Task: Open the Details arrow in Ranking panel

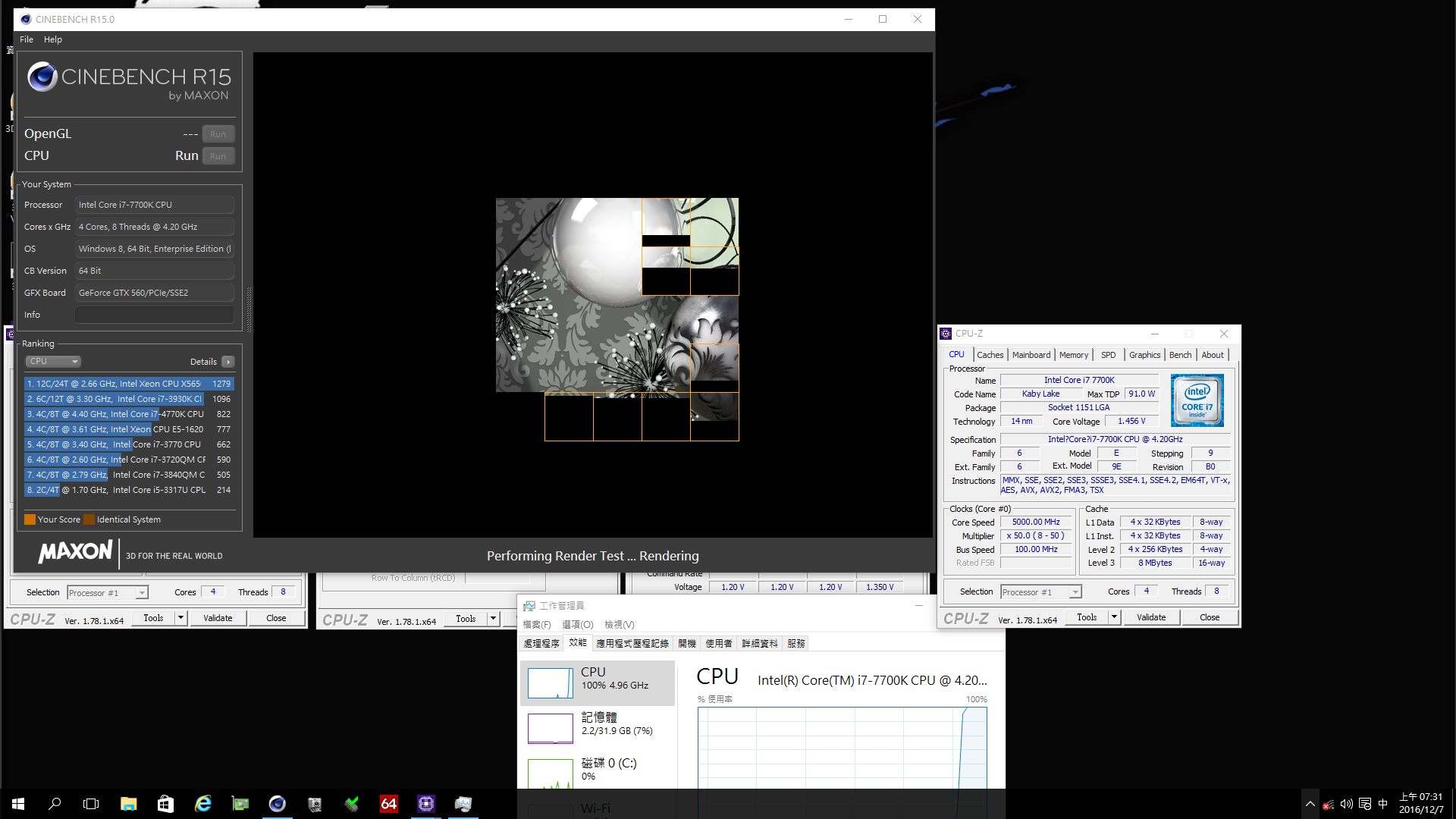Action: coord(228,362)
